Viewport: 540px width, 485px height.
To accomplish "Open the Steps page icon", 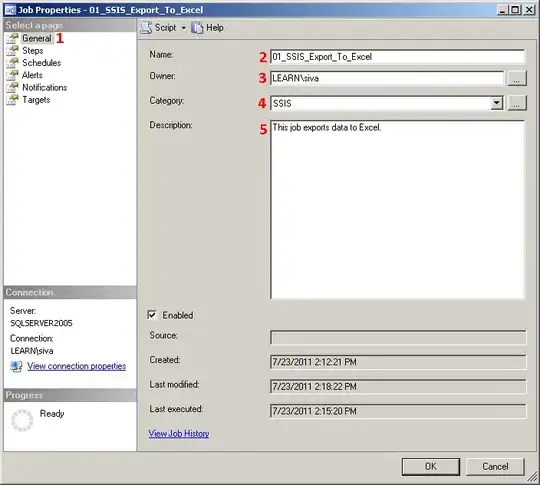I will click(x=12, y=51).
